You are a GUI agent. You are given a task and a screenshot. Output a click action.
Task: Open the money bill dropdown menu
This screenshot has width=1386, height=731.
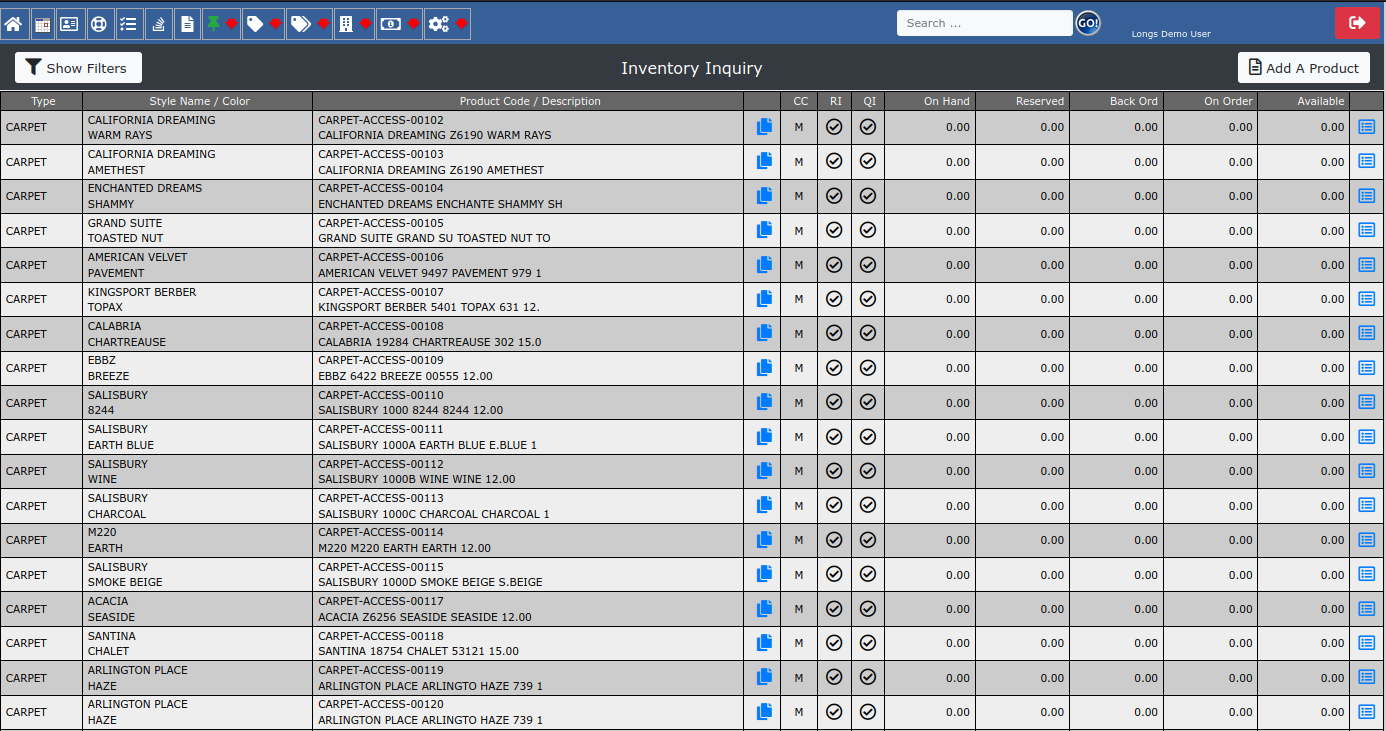399,24
